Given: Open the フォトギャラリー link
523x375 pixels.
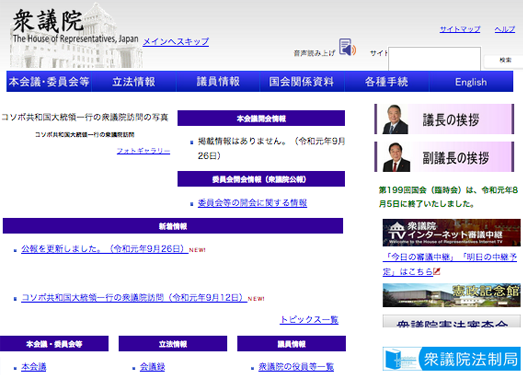Looking at the screenshot, I should pos(143,151).
